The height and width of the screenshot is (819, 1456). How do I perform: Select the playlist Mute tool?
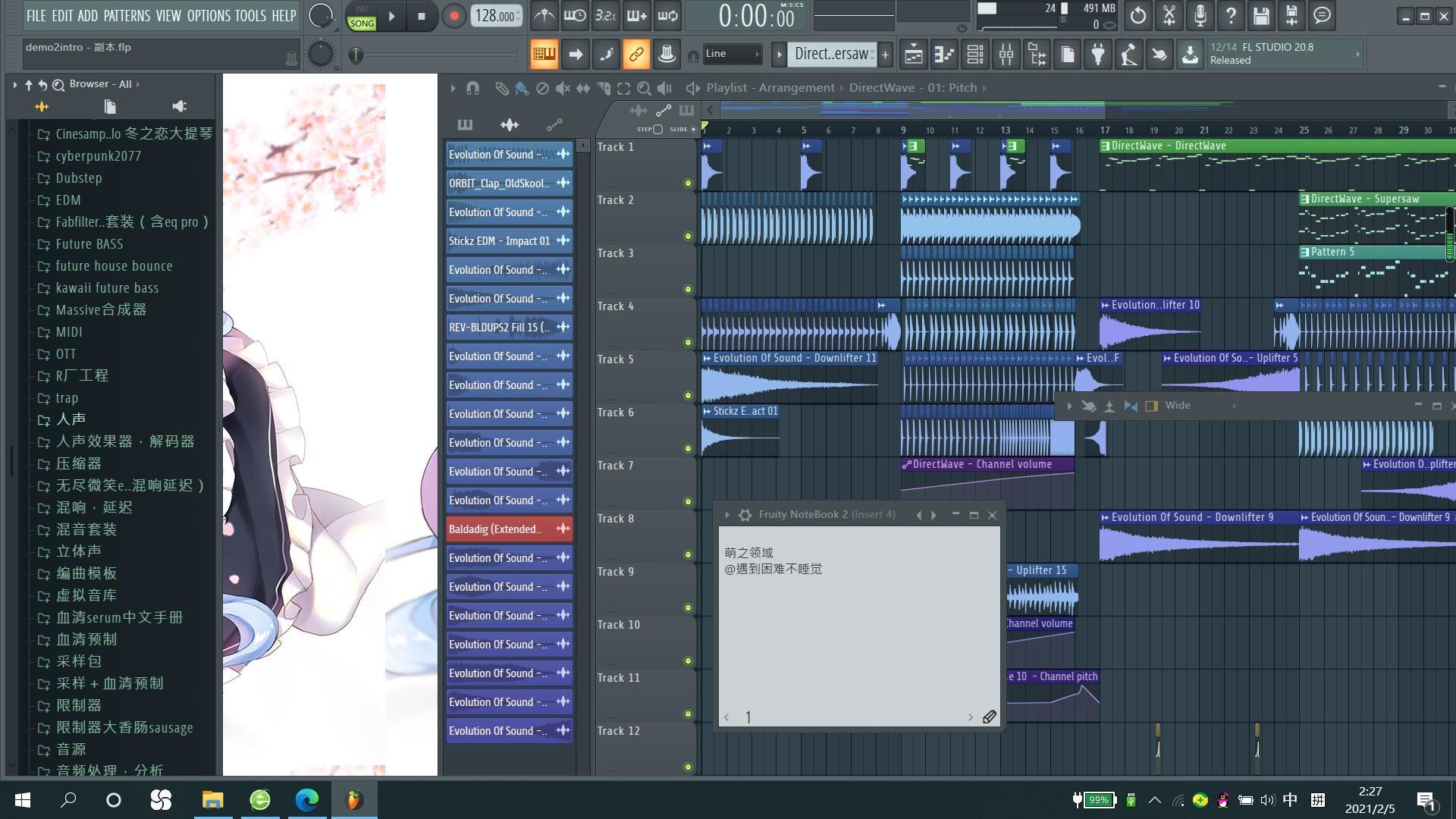click(x=562, y=88)
